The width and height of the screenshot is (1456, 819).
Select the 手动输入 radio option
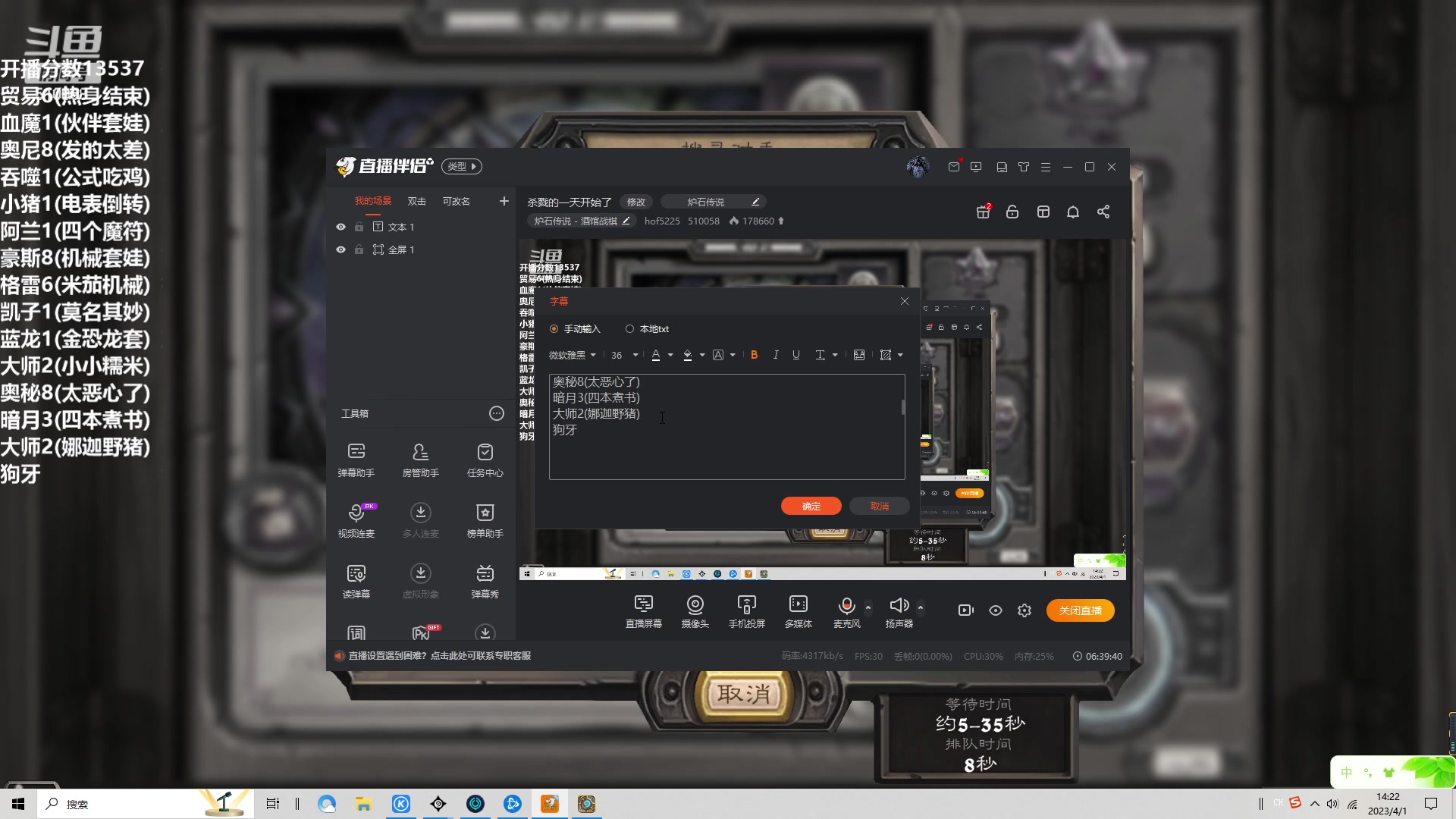coord(575,329)
